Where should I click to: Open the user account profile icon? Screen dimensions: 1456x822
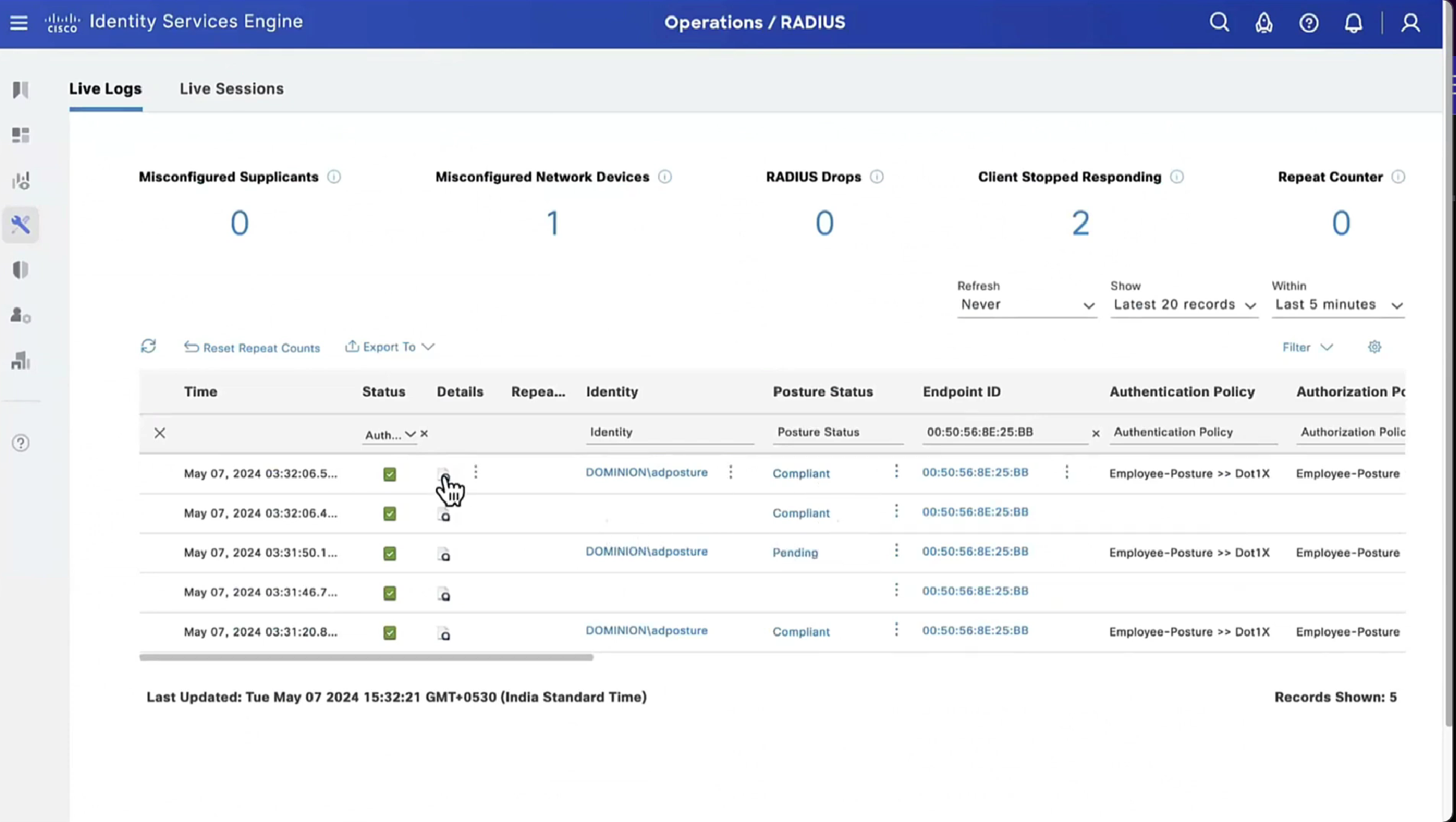[1410, 23]
